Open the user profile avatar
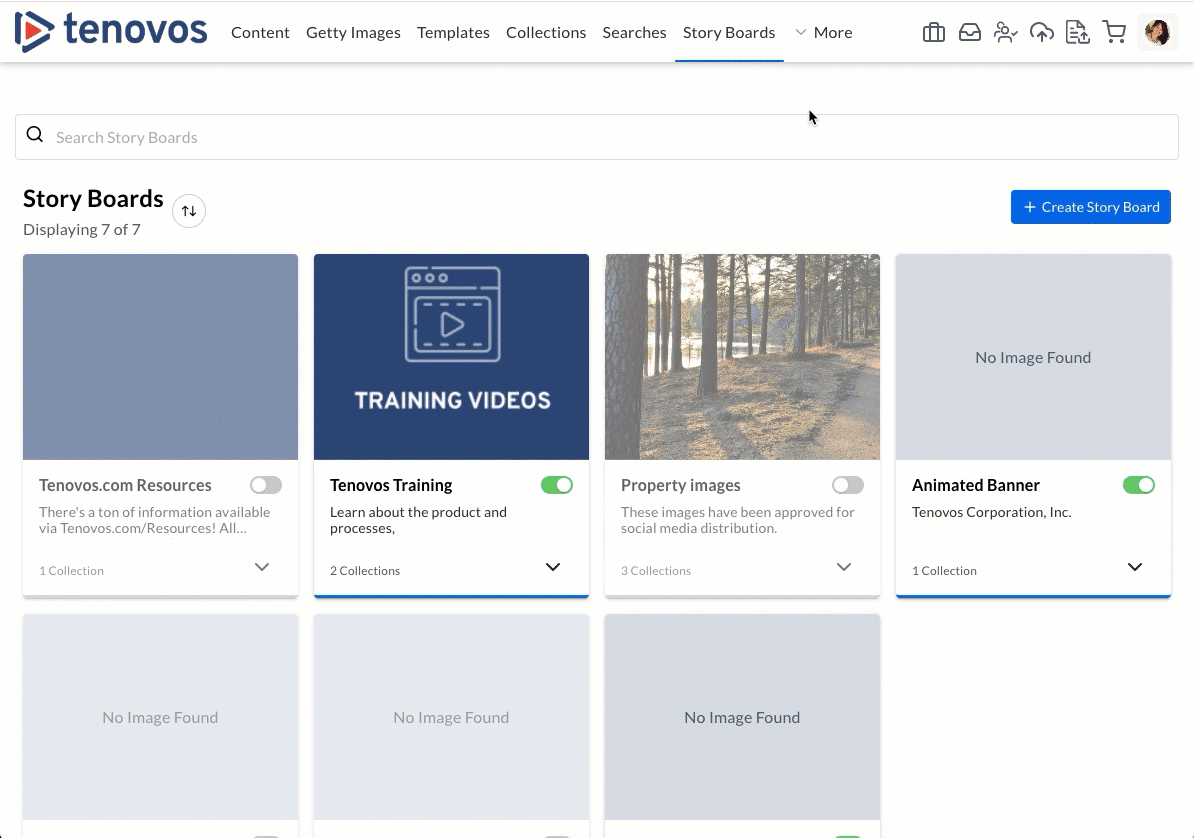Image resolution: width=1194 pixels, height=838 pixels. (1157, 32)
